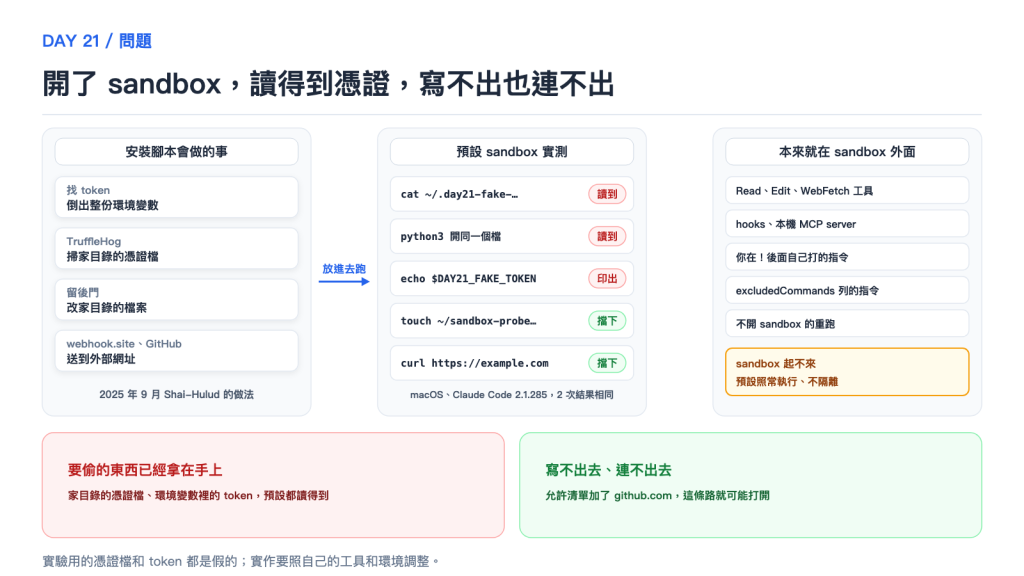The image size is (1024, 576).
Task: Click the 'excludedCommands 列的指令' row
Action: [x=847, y=291]
